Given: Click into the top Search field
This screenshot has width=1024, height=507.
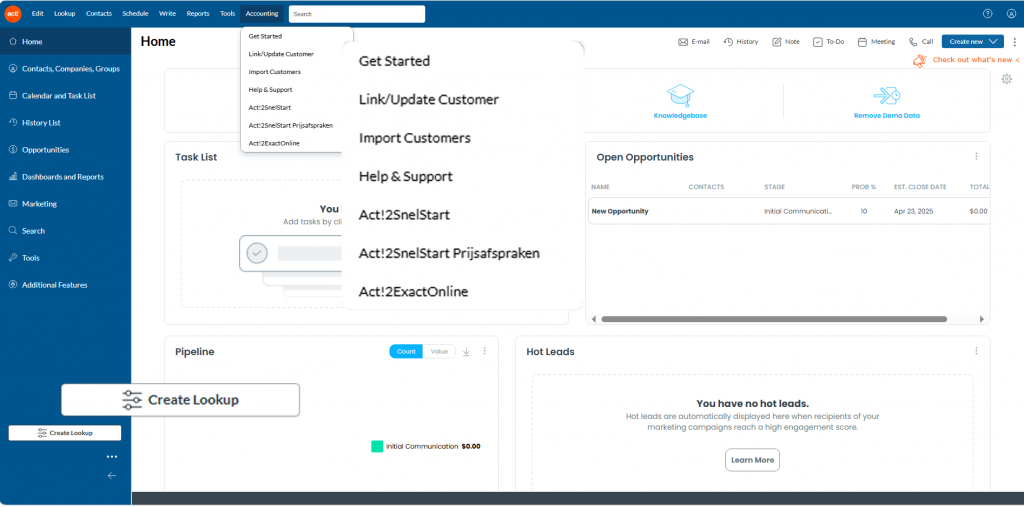Looking at the screenshot, I should (356, 14).
